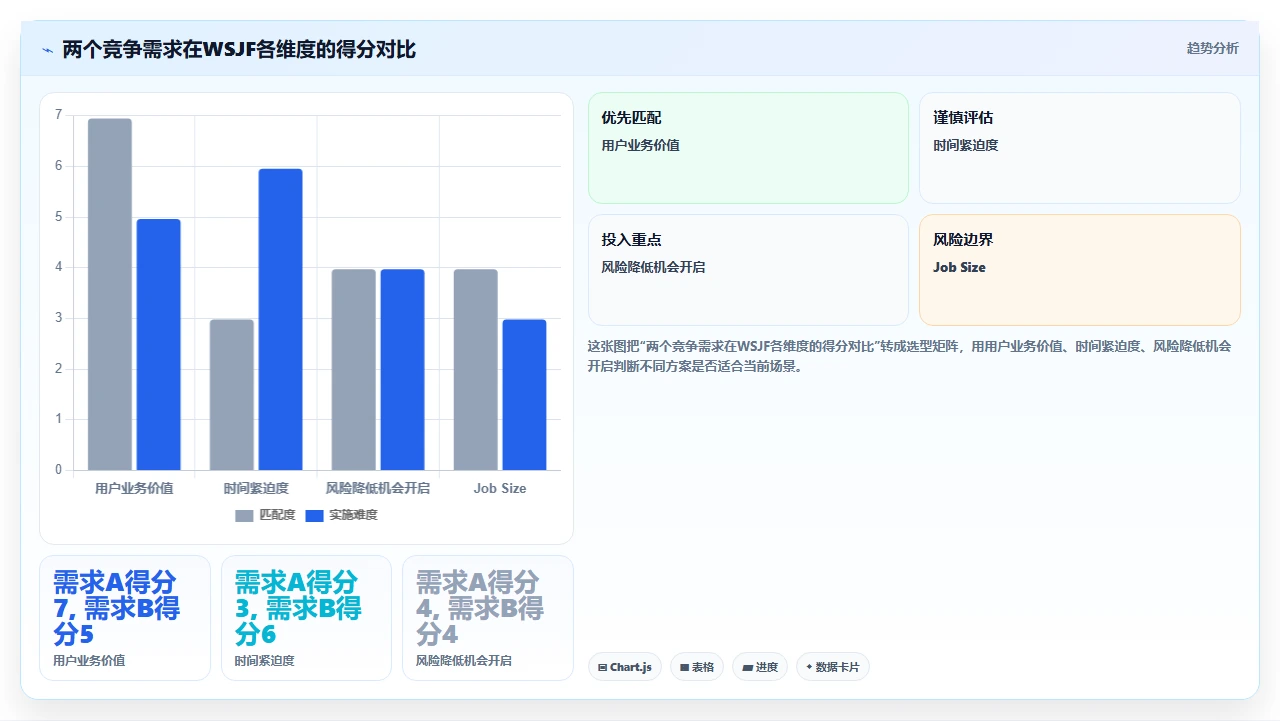Viewport: 1280px width, 721px height.
Task: Click the 风险降低机会开启 axis label
Action: (x=378, y=488)
